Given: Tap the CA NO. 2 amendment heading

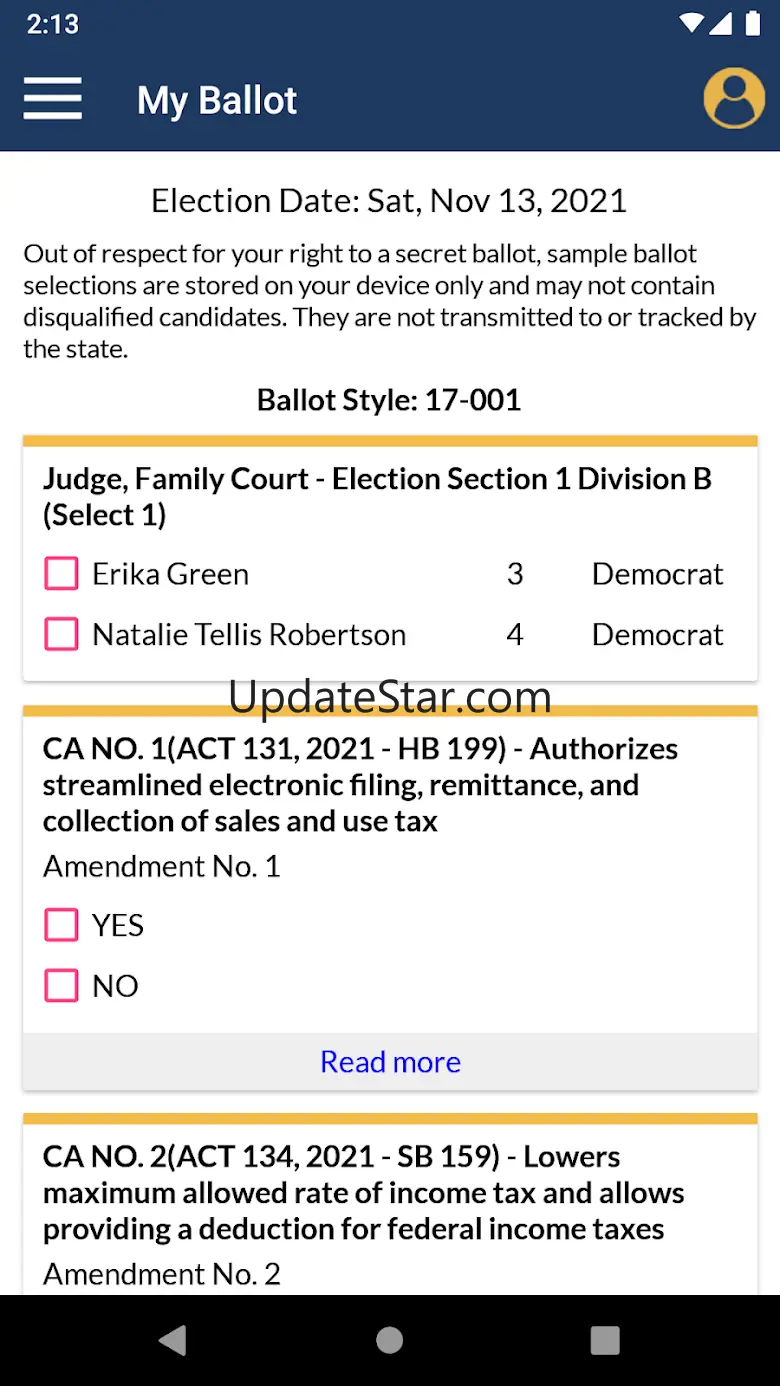Looking at the screenshot, I should [x=363, y=1192].
